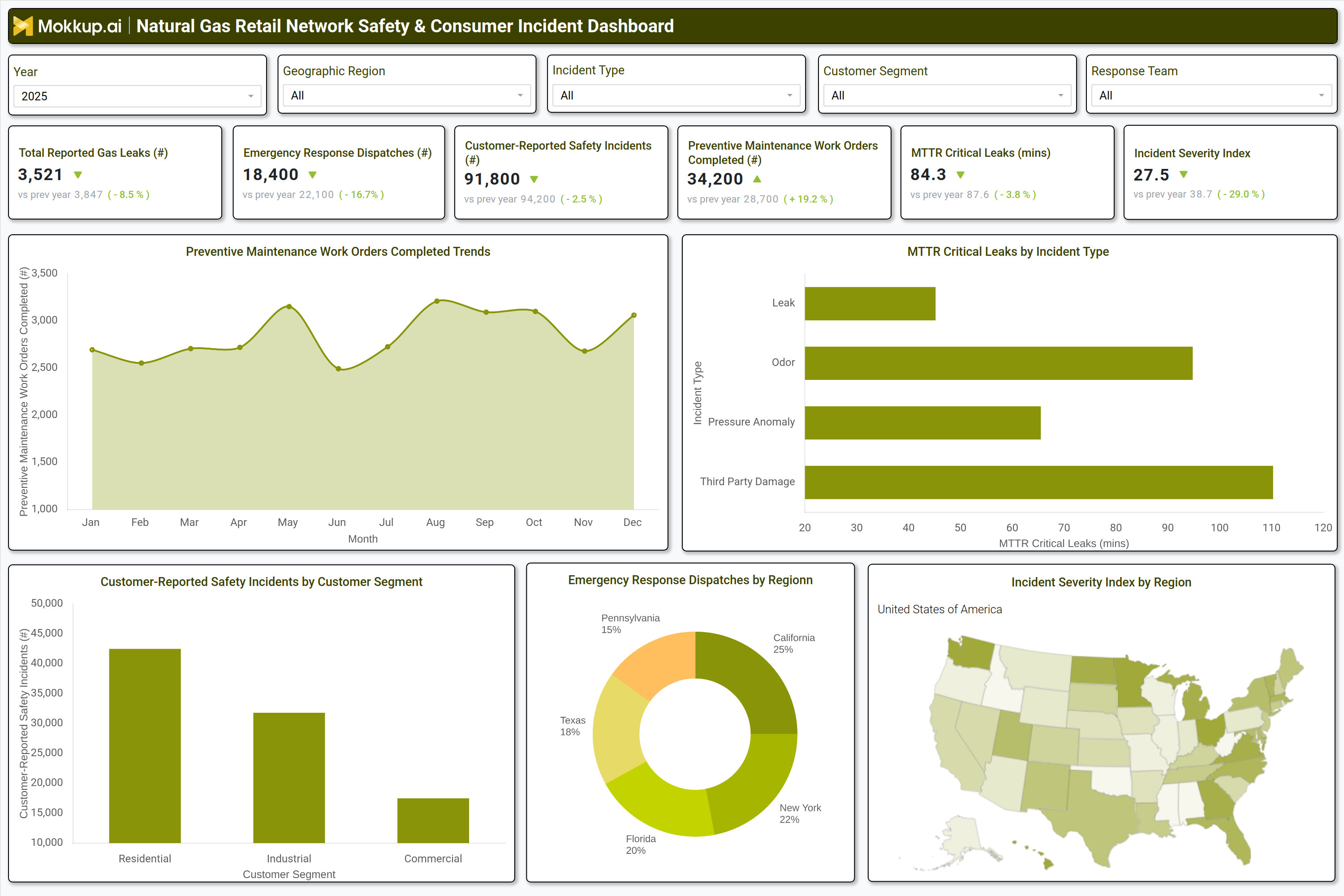Open the Year dropdown showing 2025

(137, 96)
